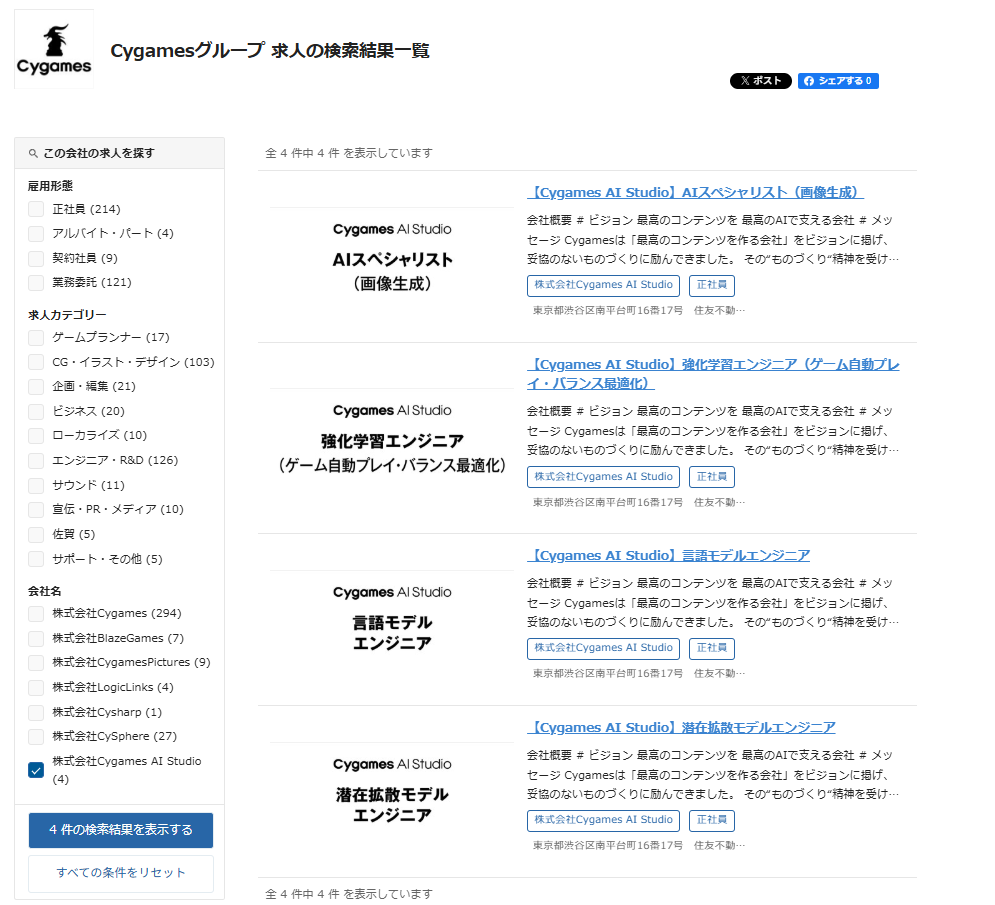The image size is (995, 905).
Task: Click the 潜在拡散モデルエンジニア thumbnail image
Action: pyautogui.click(x=392, y=791)
